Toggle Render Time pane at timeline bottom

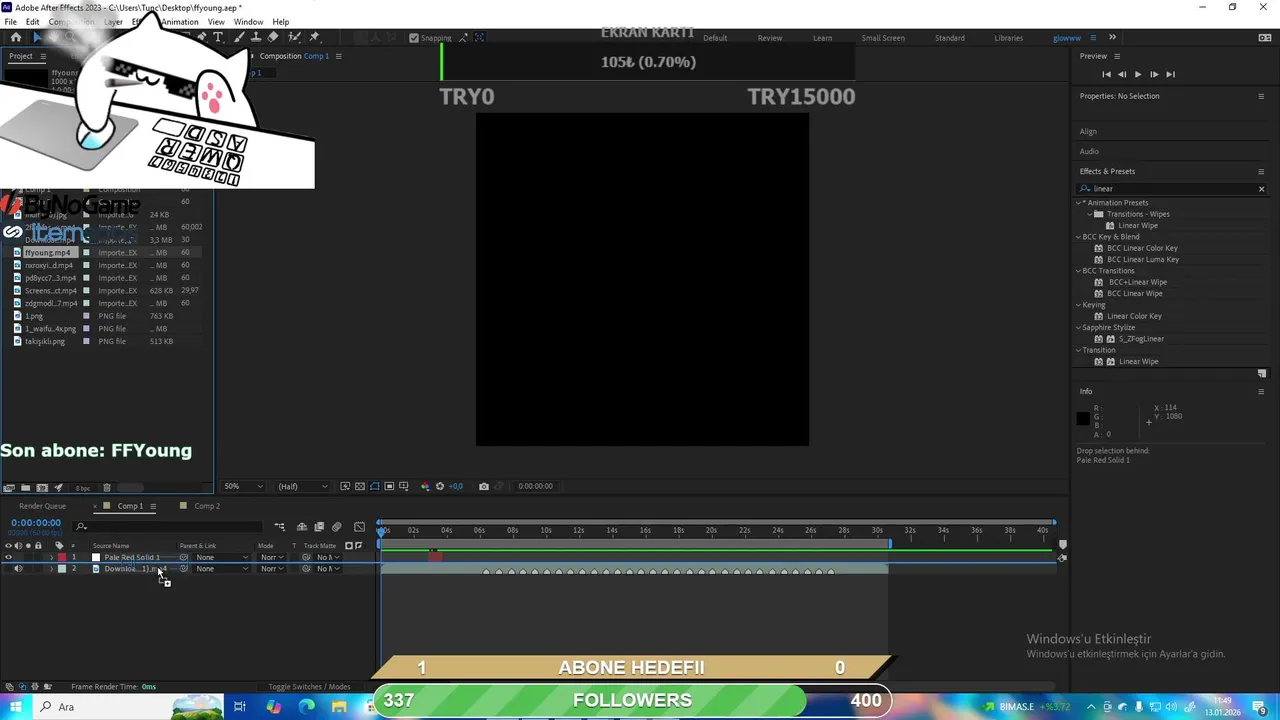coord(47,687)
